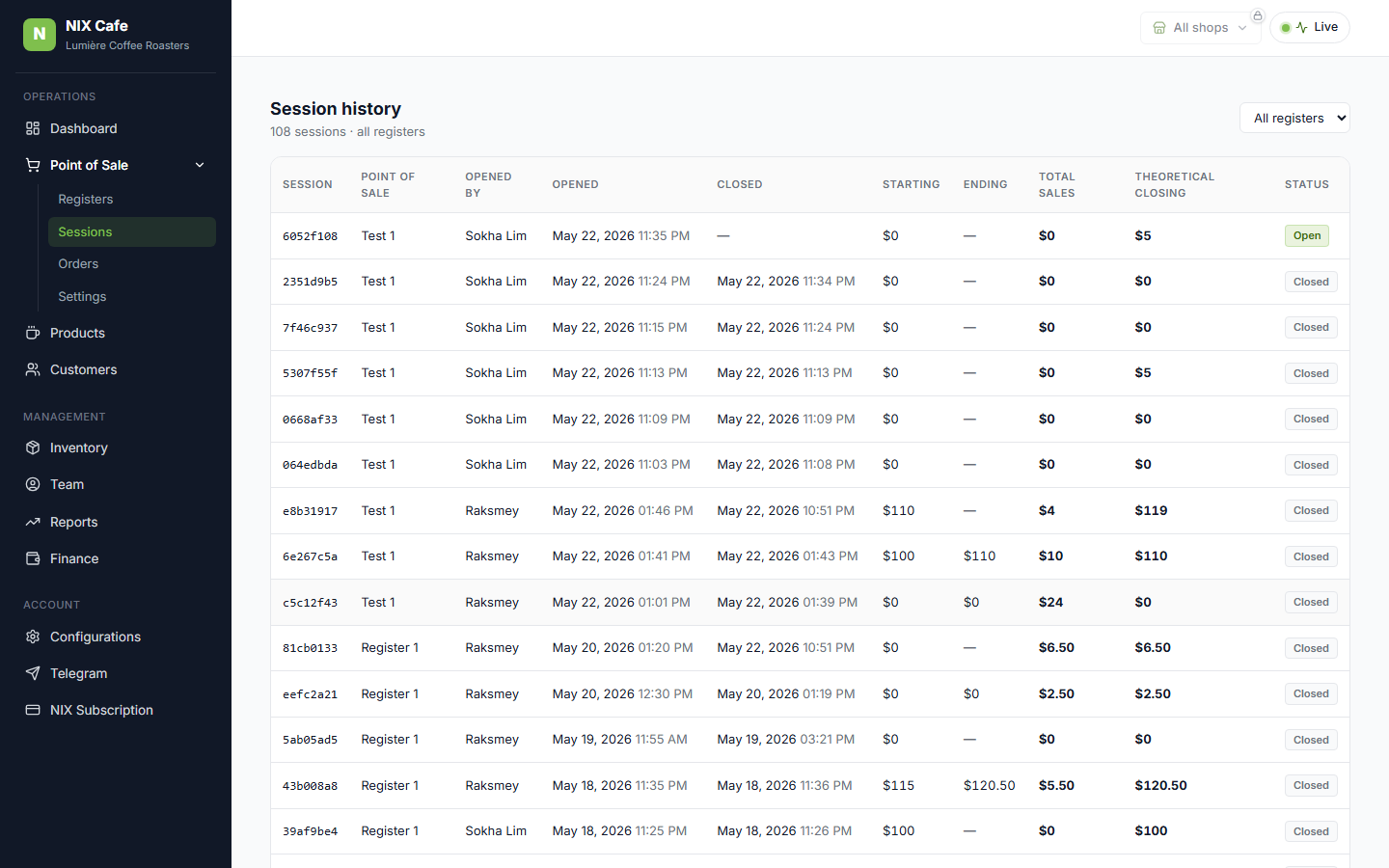The image size is (1389, 868).
Task: Click the Session history heading
Action: pyautogui.click(x=336, y=109)
